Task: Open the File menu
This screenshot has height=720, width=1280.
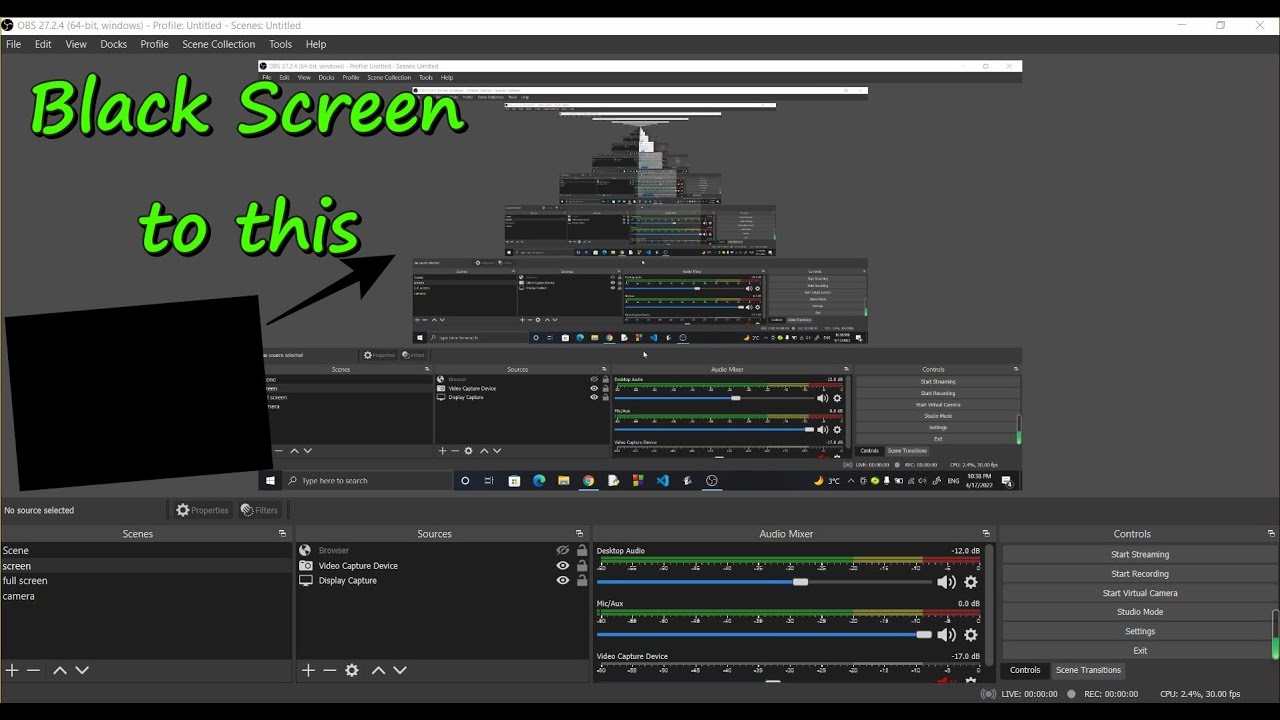Action: (x=13, y=45)
